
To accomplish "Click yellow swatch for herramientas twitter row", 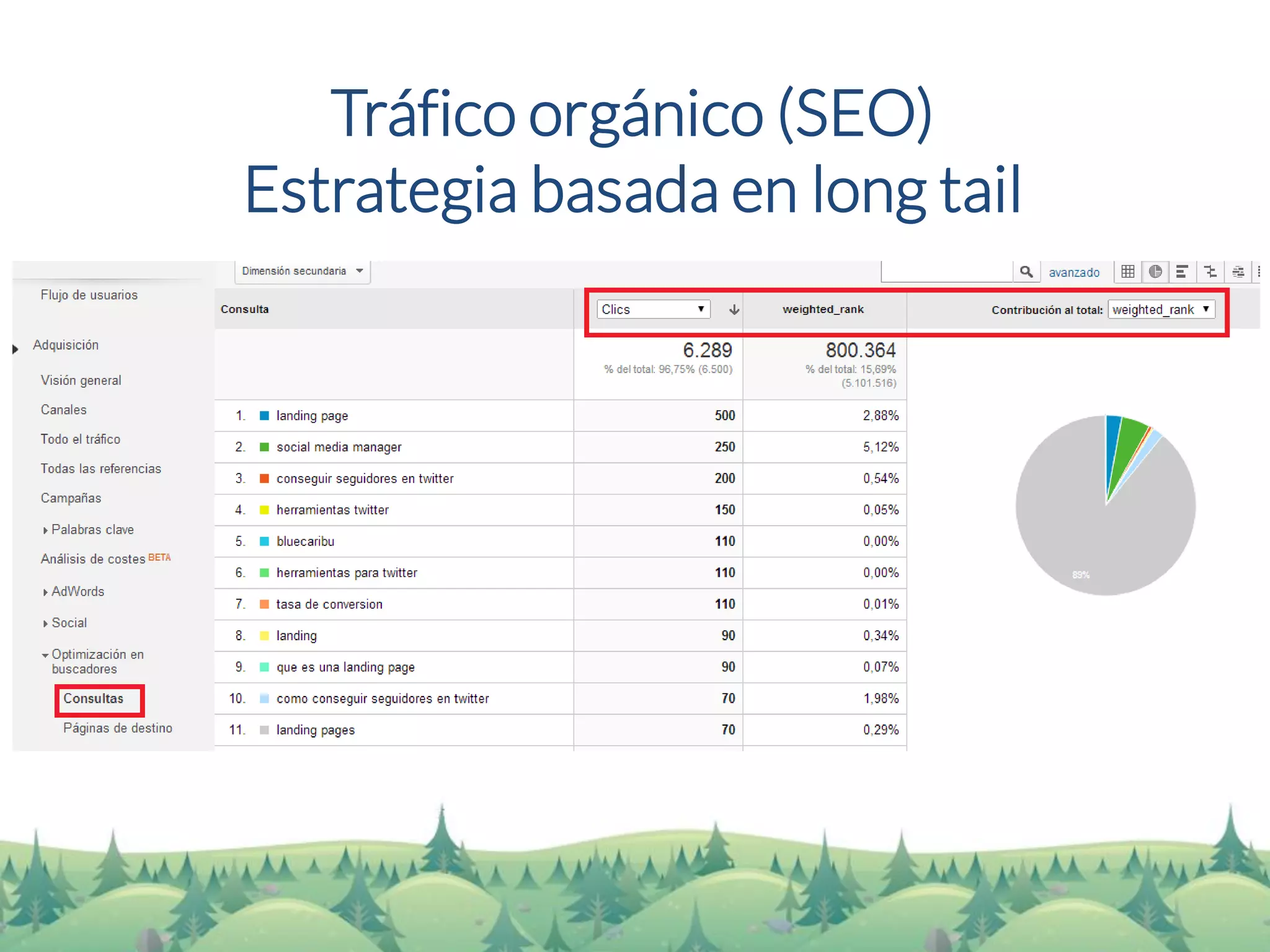I will pos(264,510).
